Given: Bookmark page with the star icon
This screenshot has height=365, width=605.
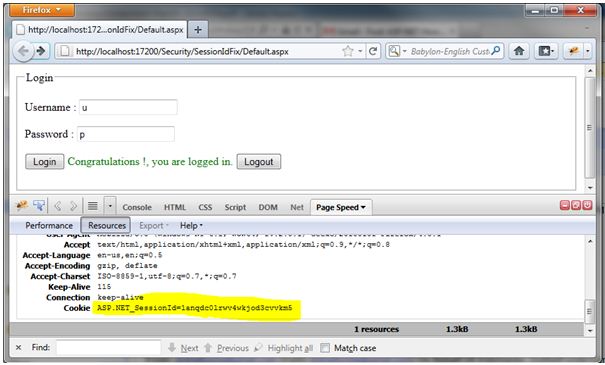Looking at the screenshot, I should (x=348, y=51).
